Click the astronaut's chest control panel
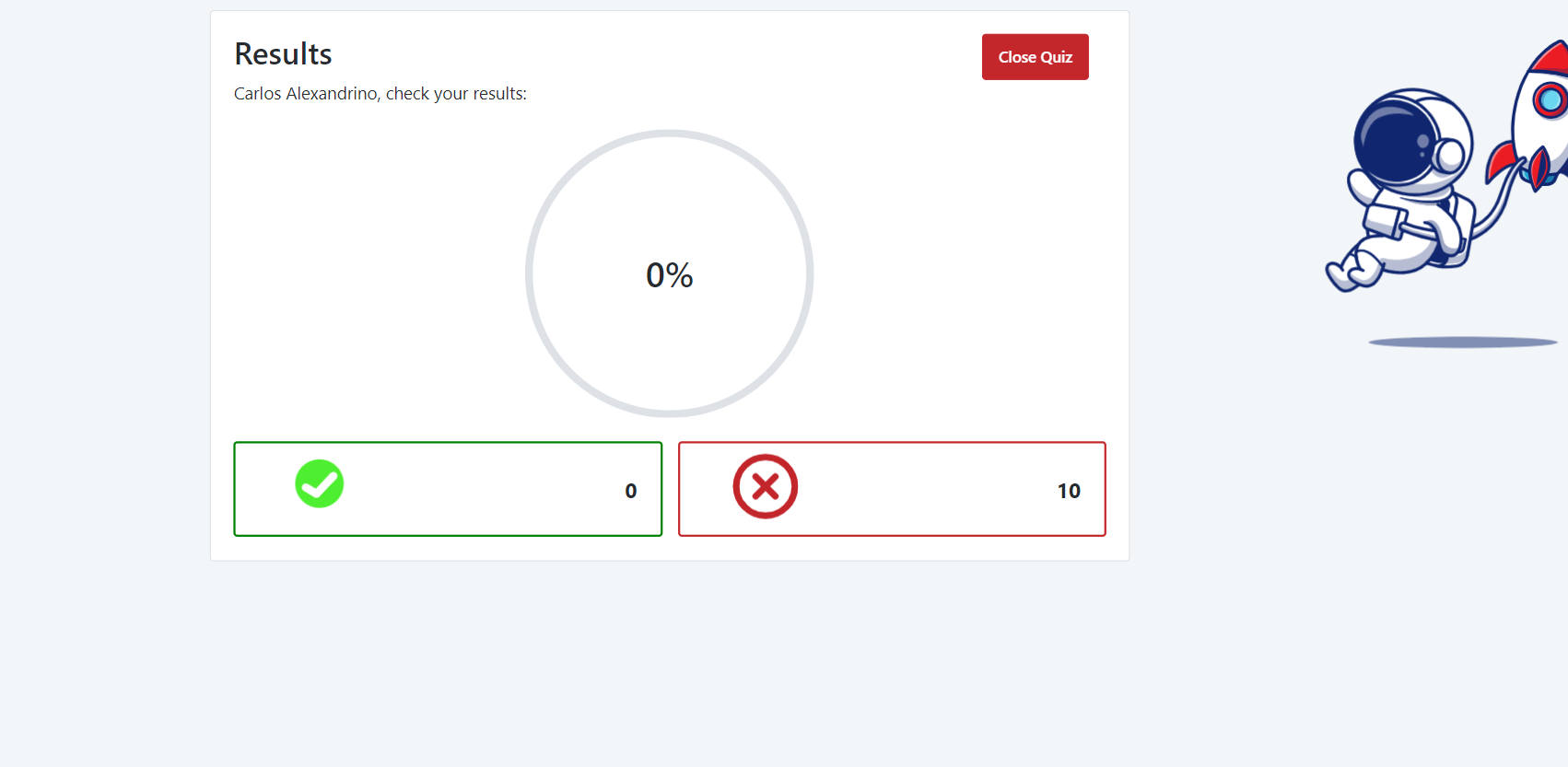 [1386, 222]
